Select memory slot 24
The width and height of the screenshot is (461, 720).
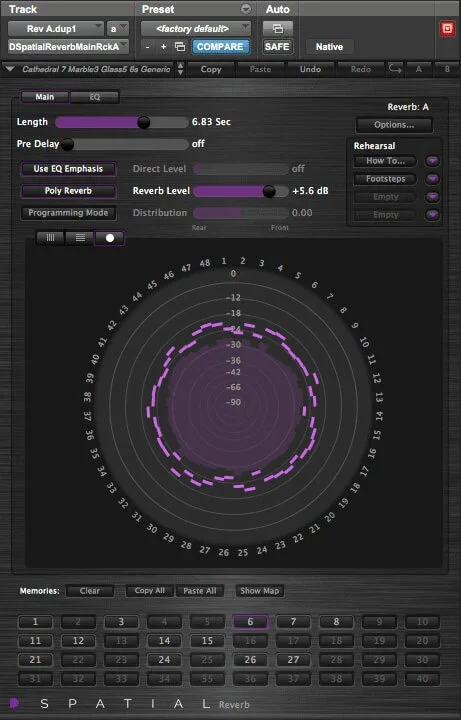click(164, 660)
